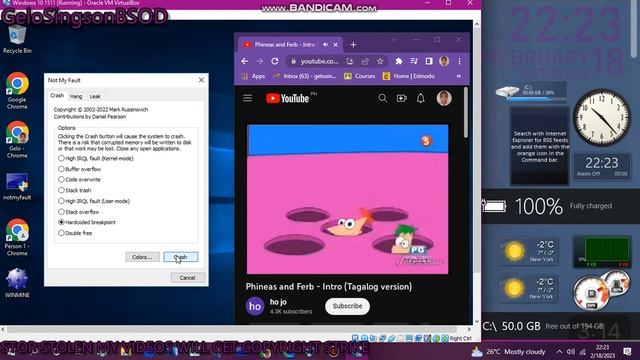Image resolution: width=640 pixels, height=360 pixels.
Task: Select Buffer overflow option
Action: pyautogui.click(x=80, y=169)
